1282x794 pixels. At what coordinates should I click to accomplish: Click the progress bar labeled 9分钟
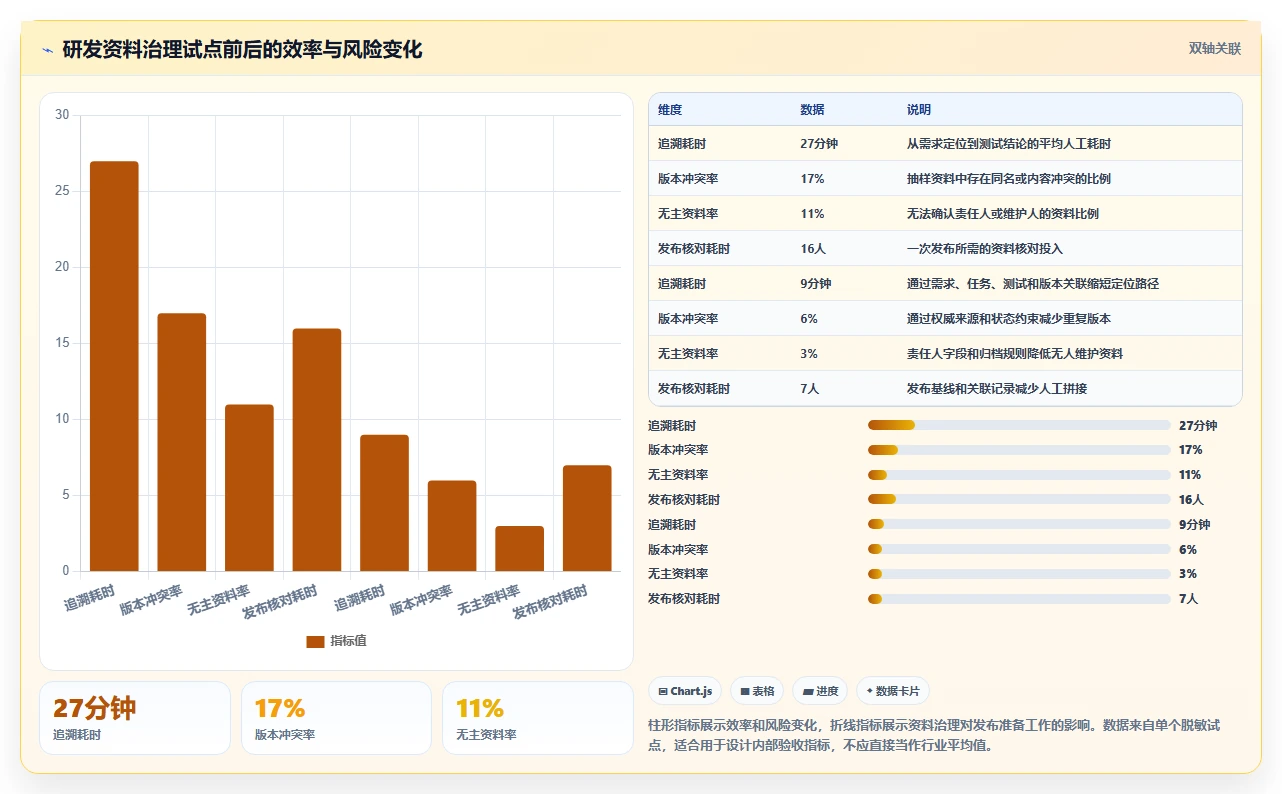[1019, 525]
